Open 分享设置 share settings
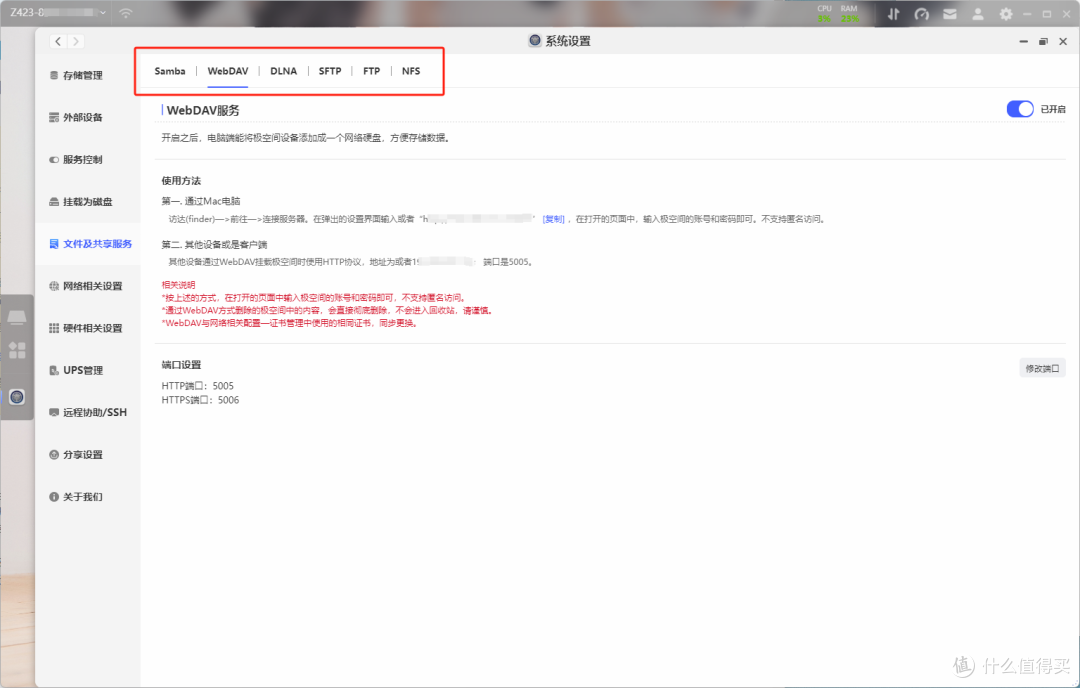 pyautogui.click(x=76, y=455)
